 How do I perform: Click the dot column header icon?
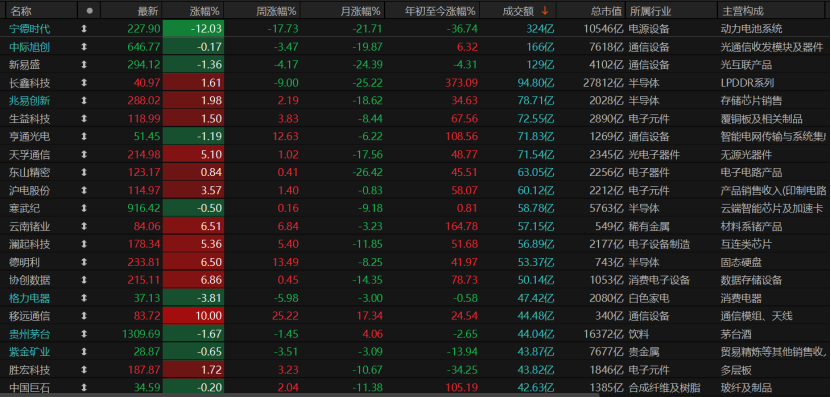tap(89, 10)
